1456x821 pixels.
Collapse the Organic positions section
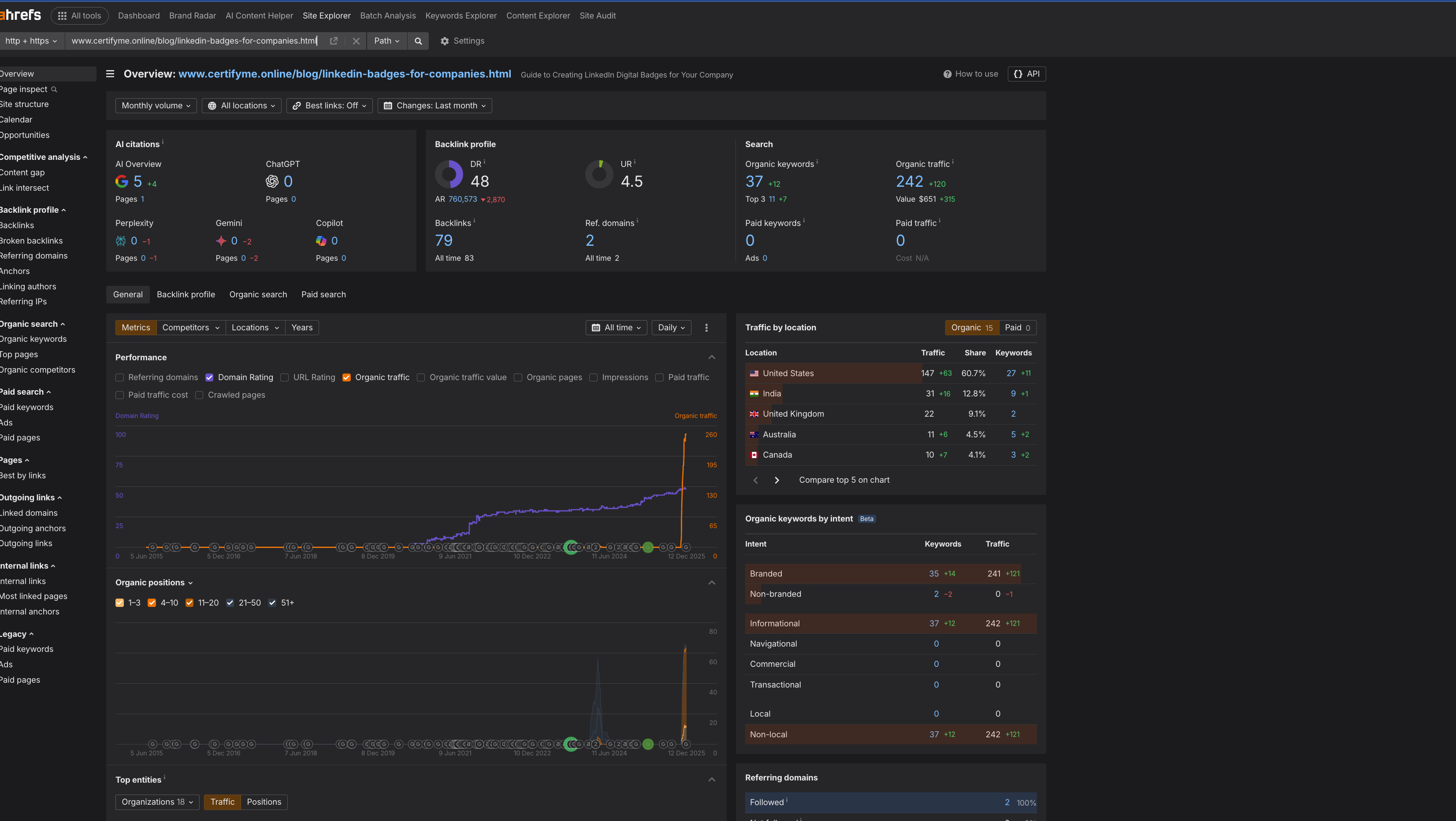pyautogui.click(x=711, y=583)
